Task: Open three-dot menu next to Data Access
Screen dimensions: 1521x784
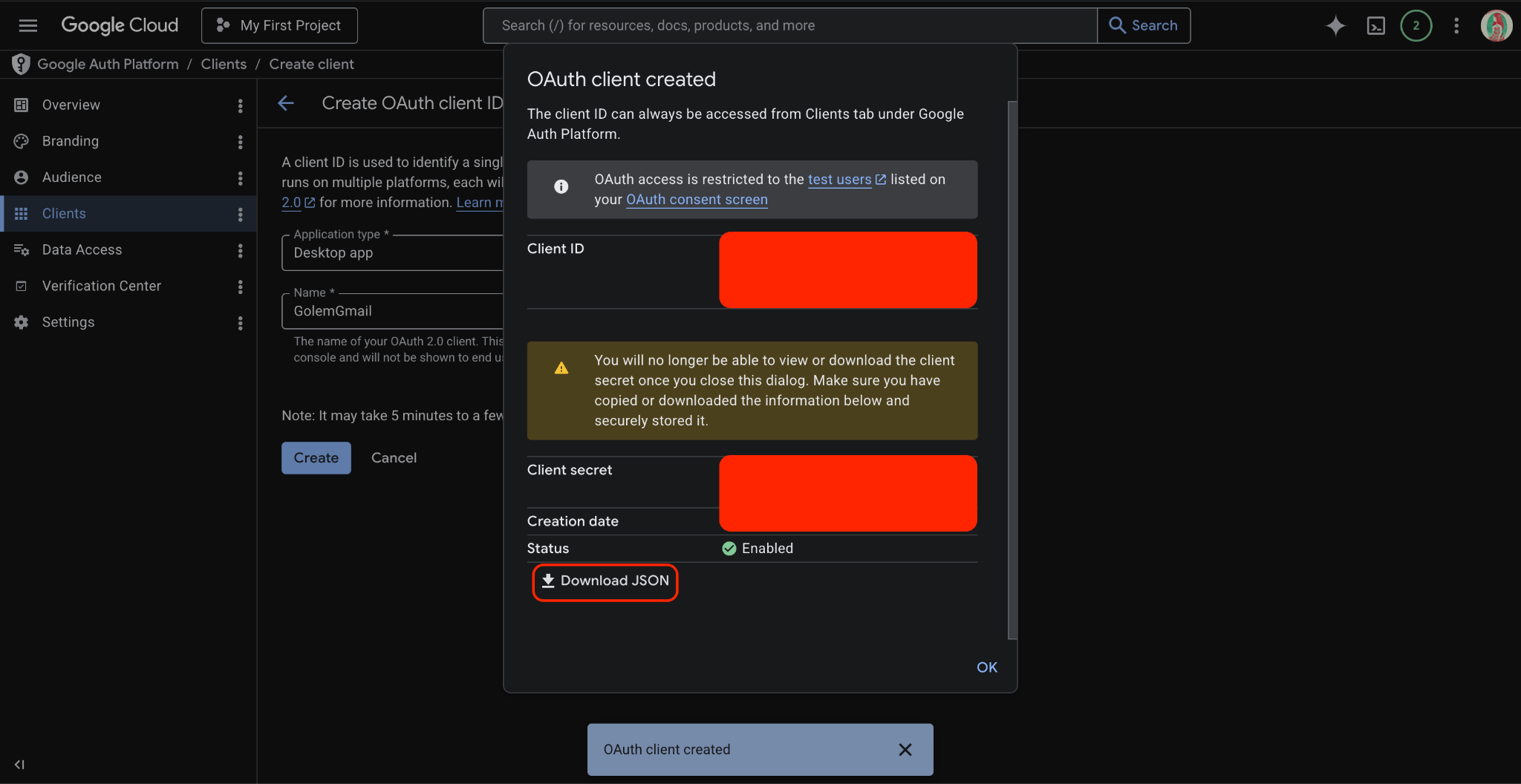Action: (x=240, y=251)
